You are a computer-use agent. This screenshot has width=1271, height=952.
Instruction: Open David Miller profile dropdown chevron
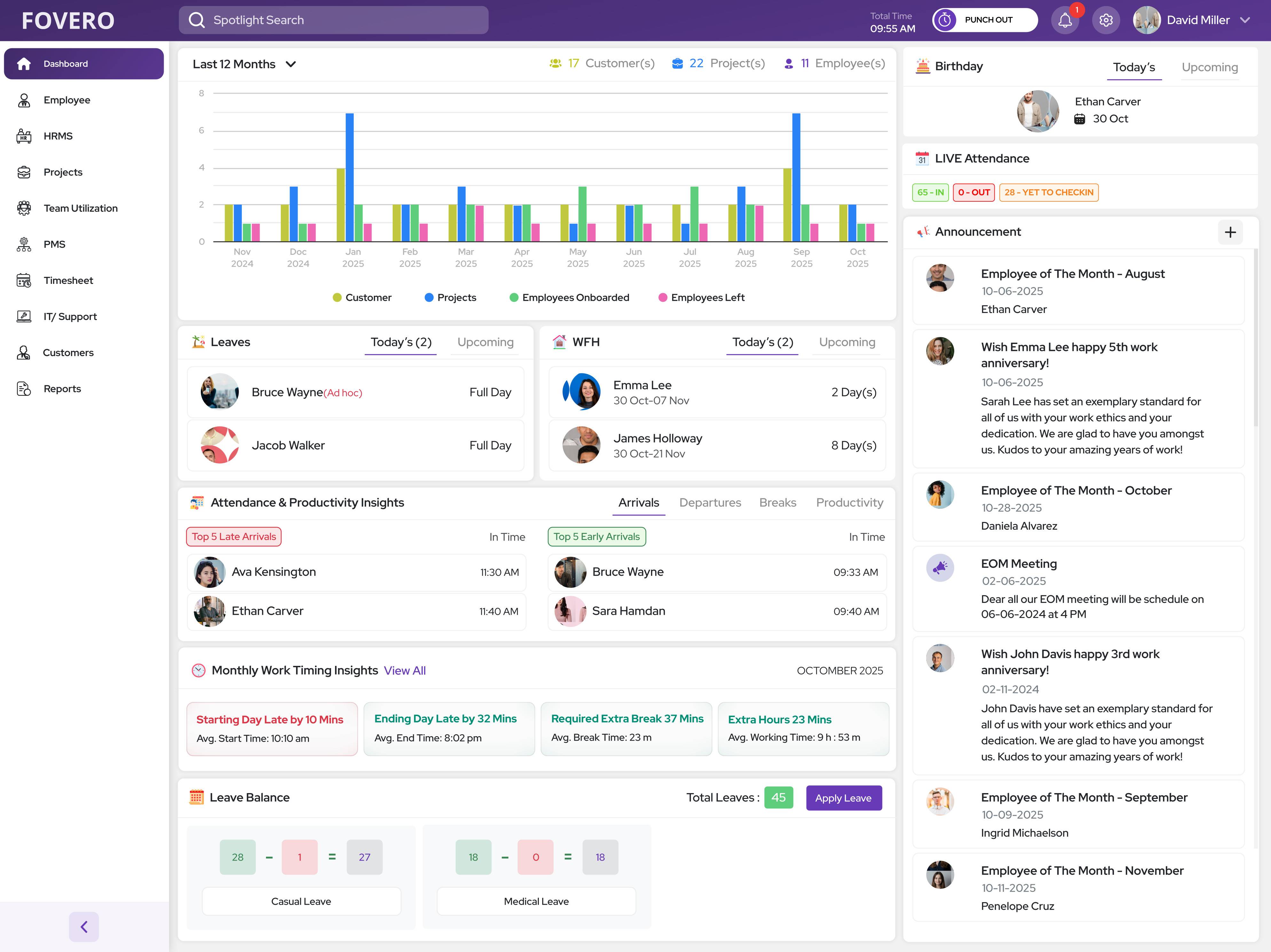point(1245,20)
